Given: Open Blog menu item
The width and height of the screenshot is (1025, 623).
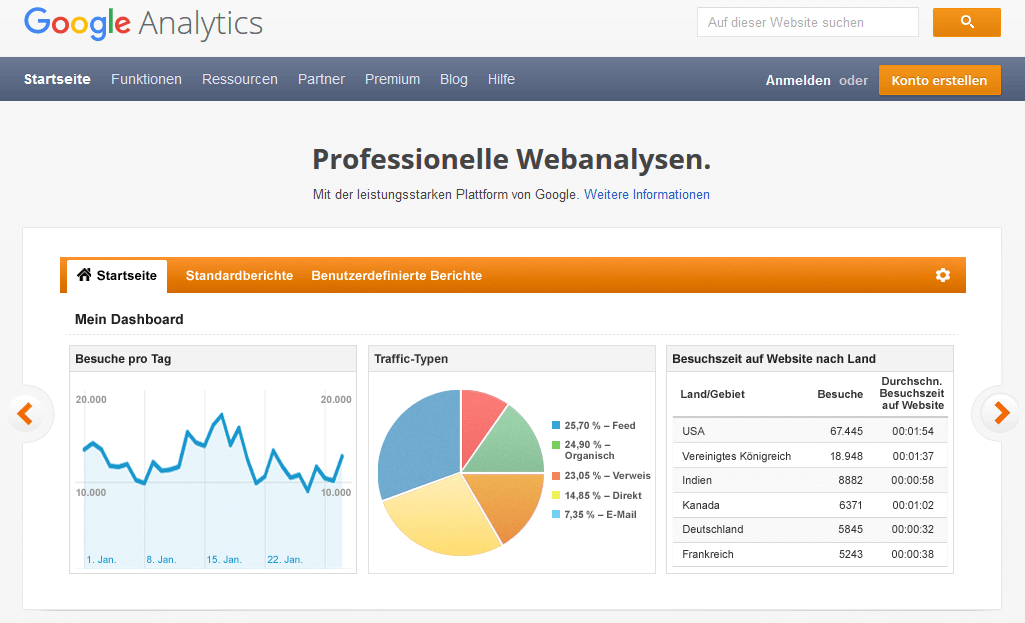Looking at the screenshot, I should 454,79.
